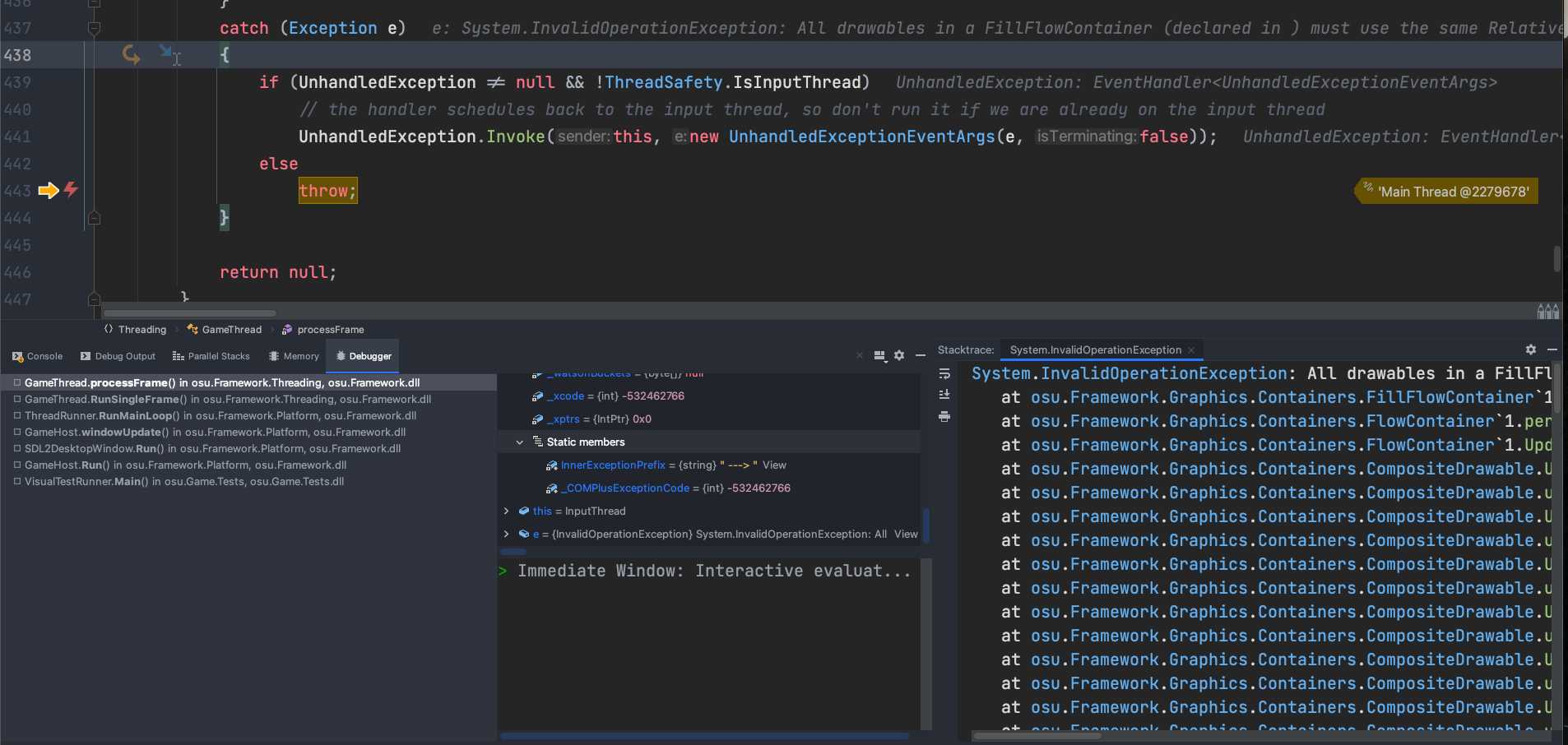
Task: Click the highlight-level widget in editor's bottom-right corner
Action: pyautogui.click(x=1550, y=312)
